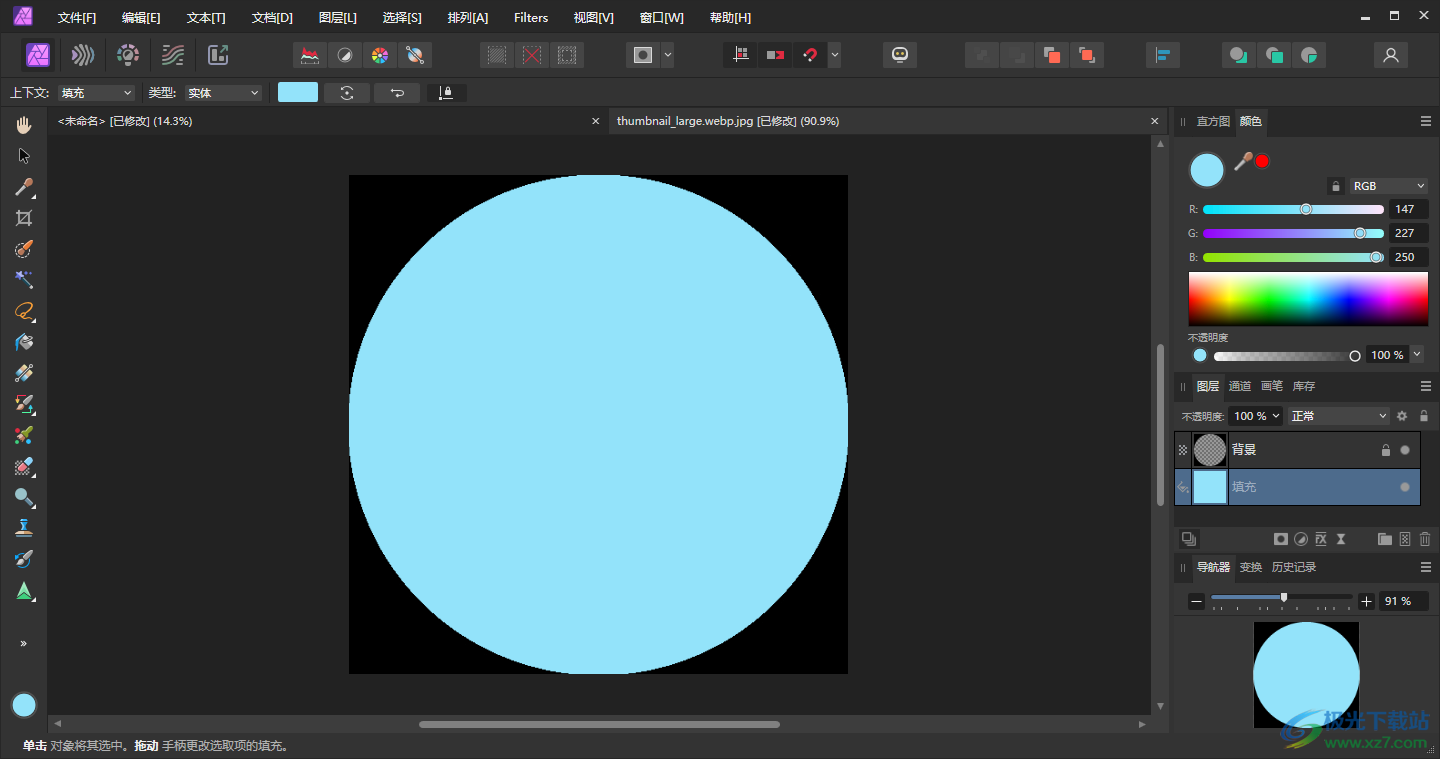Pick the Flood Fill bucket tool
Screen dimensions: 1440x759
24,342
